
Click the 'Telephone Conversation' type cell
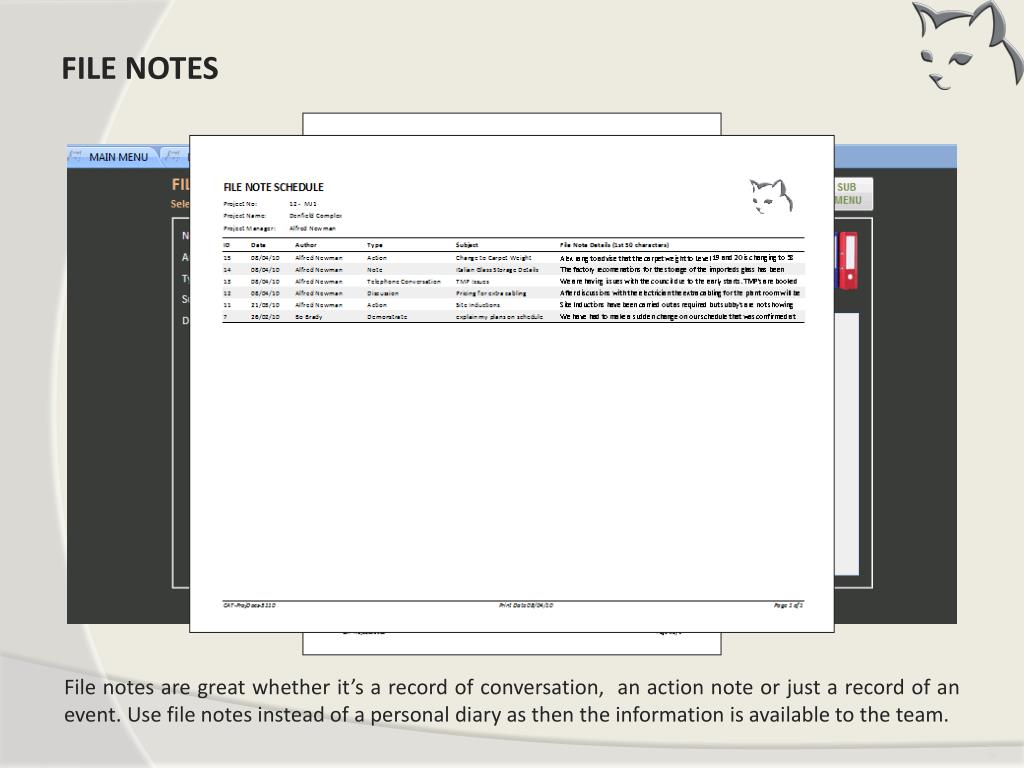[x=404, y=281]
